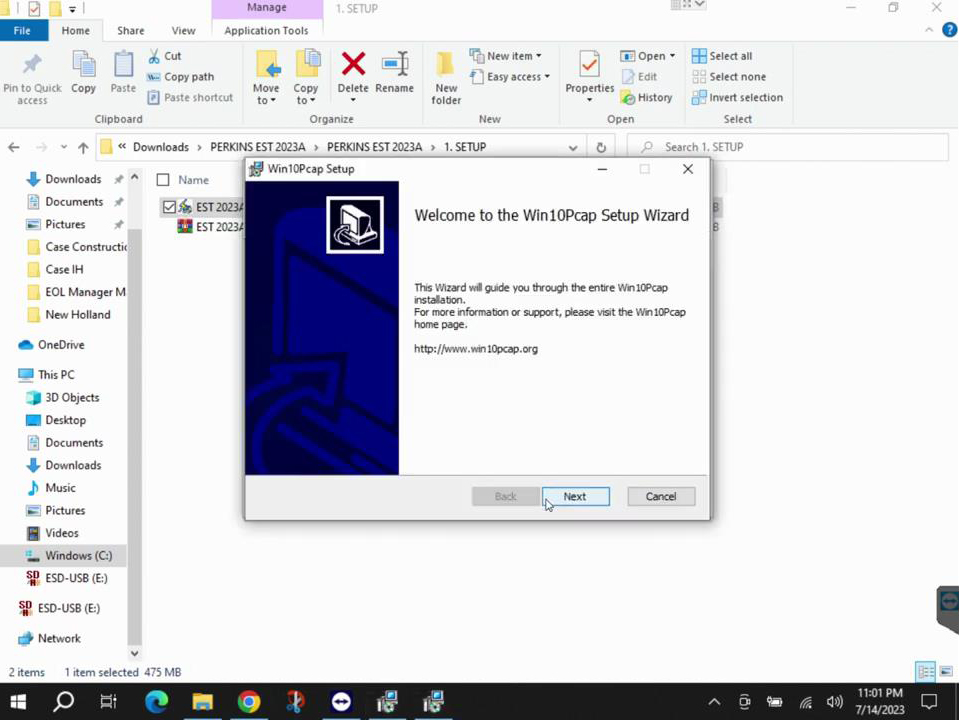Click Downloads in the address breadcrumb
The height and width of the screenshot is (720, 959).
pos(161,147)
